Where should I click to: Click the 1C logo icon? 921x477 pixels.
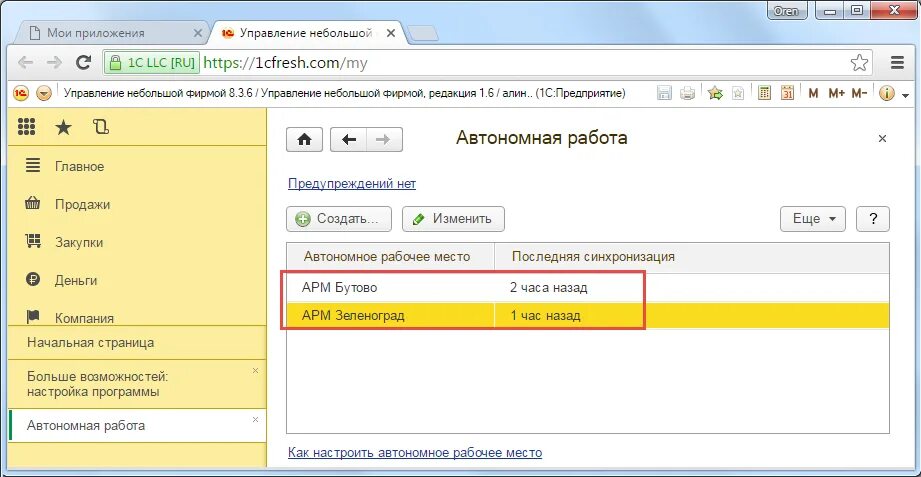pyautogui.click(x=21, y=93)
